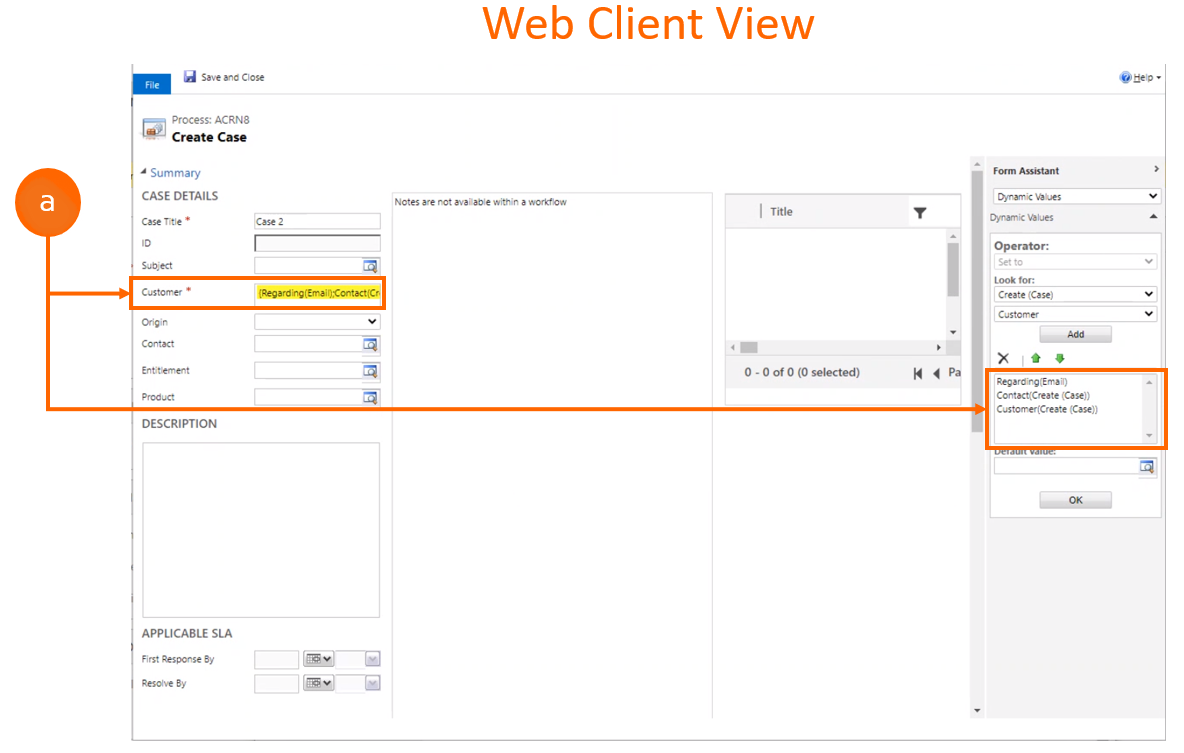Click the Customer field with dynamic value
1184x753 pixels.
tap(317, 293)
